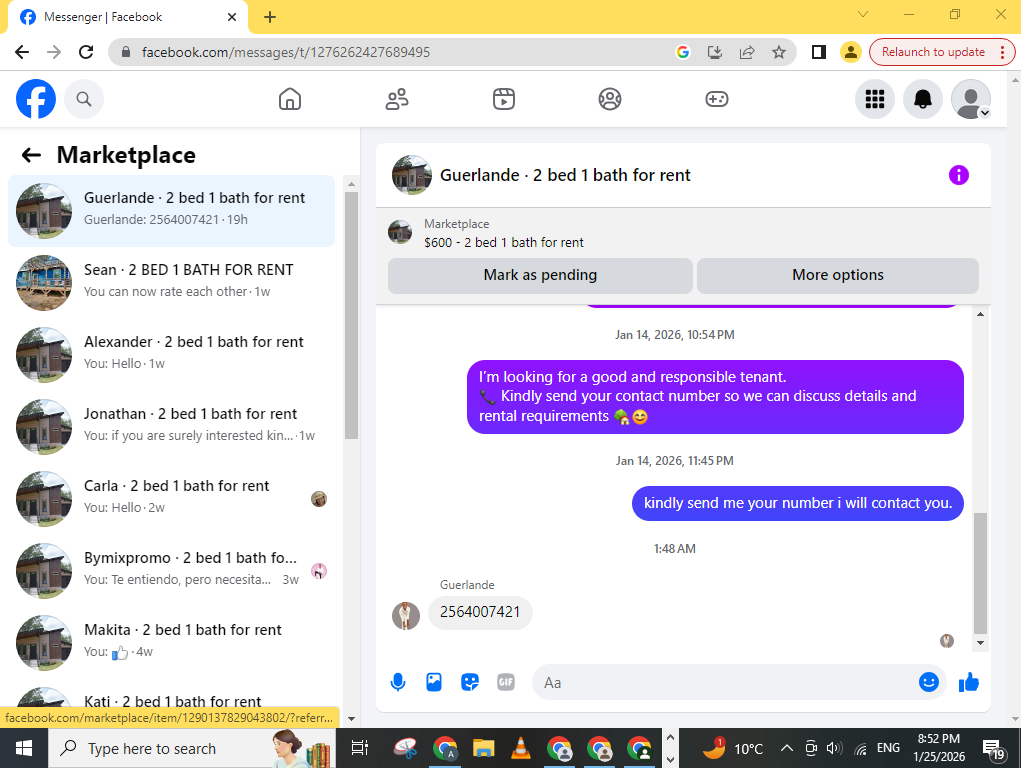Open the Windows notification center

point(994,749)
